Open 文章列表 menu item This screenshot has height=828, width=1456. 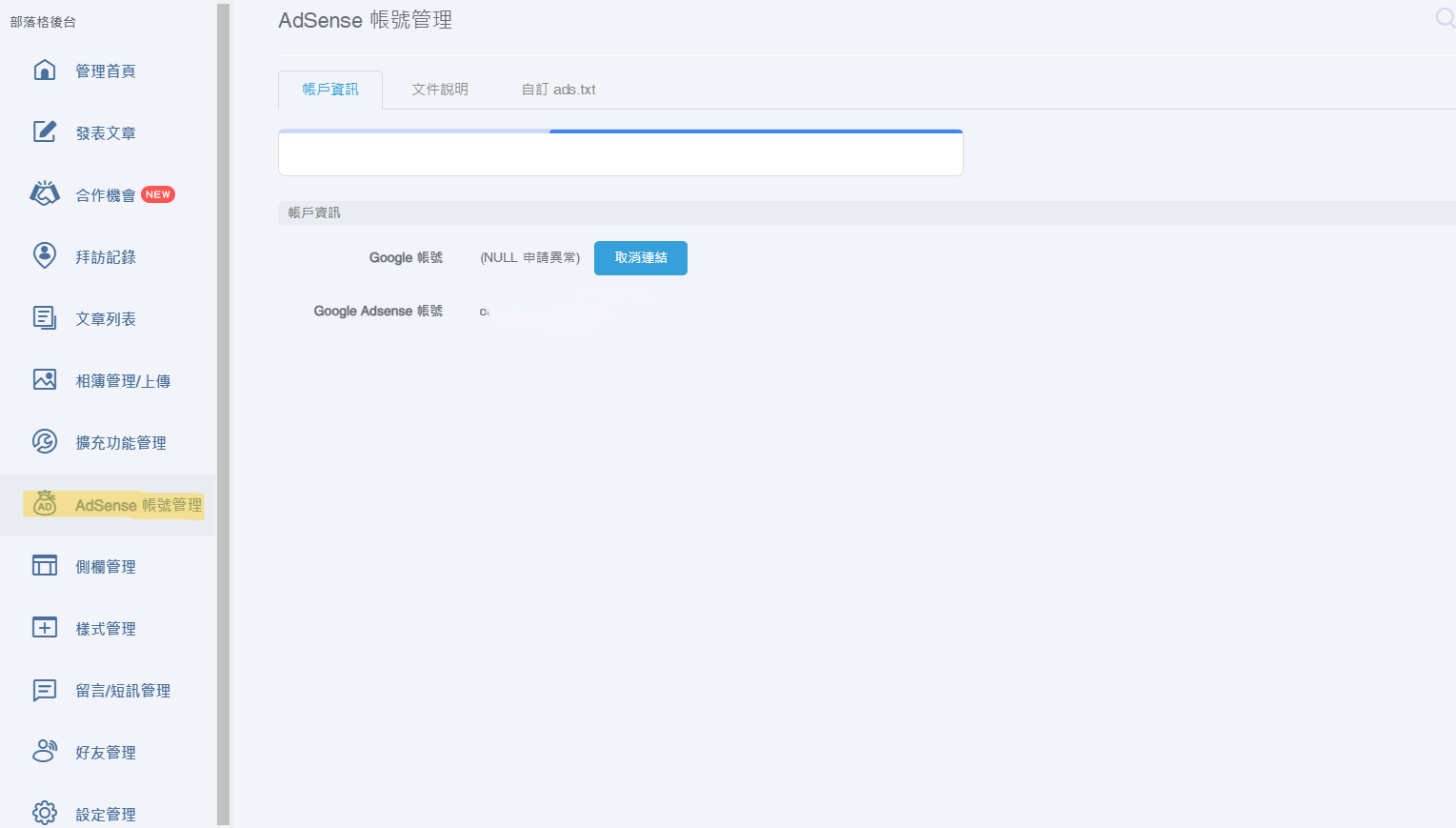click(106, 319)
